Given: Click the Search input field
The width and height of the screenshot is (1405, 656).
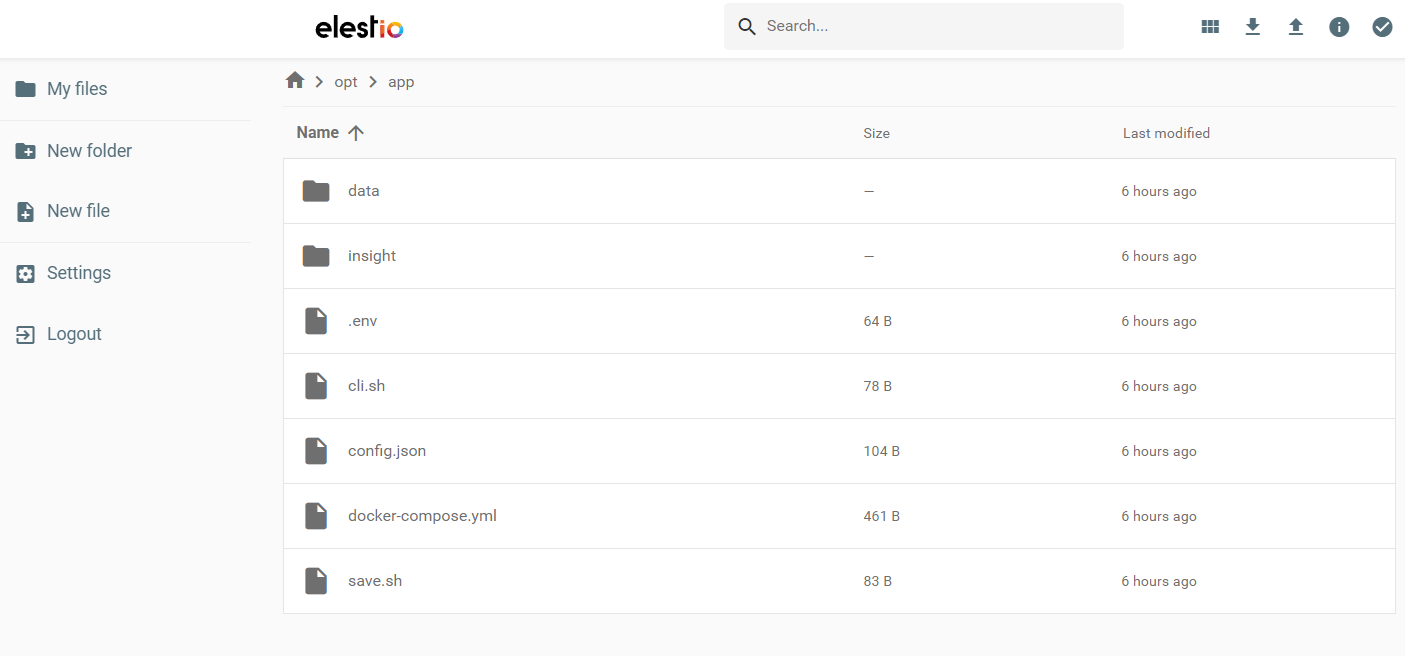Looking at the screenshot, I should pos(935,27).
